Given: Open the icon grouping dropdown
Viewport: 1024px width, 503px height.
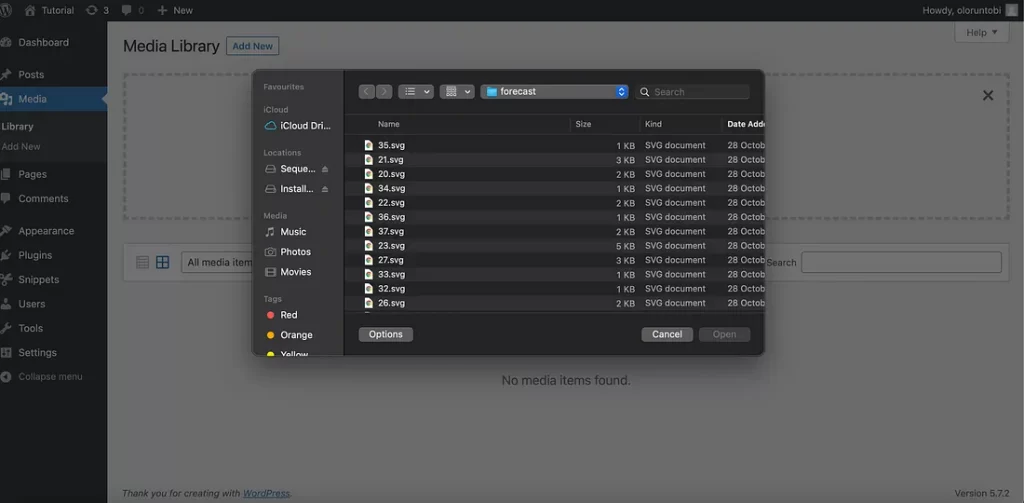Looking at the screenshot, I should coord(457,91).
